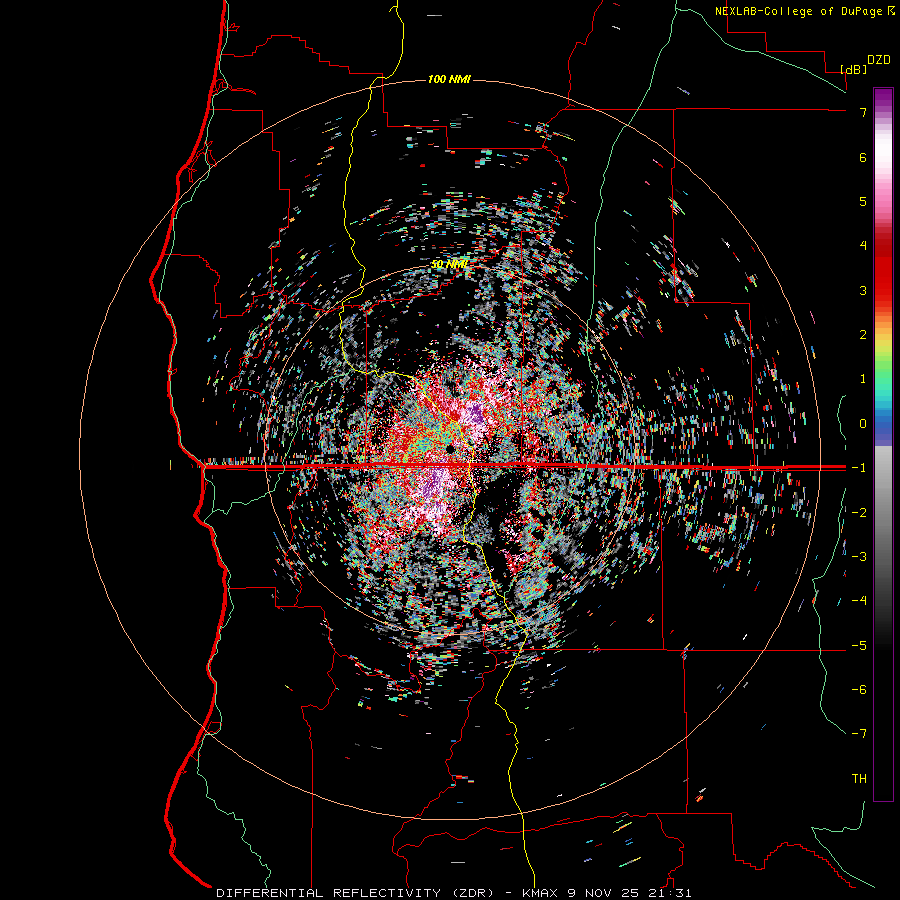Viewport: 900px width, 900px height.
Task: Click the -5 value on color scale
Action: click(x=859, y=645)
